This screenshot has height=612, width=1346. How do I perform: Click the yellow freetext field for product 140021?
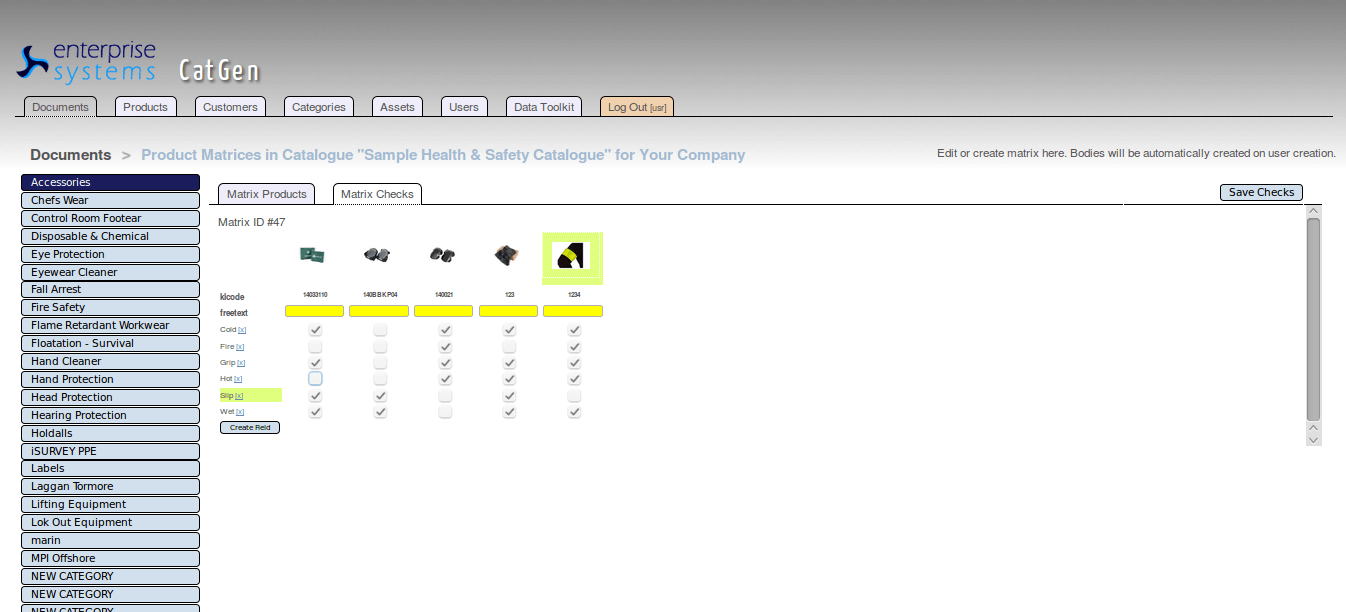click(x=443, y=311)
